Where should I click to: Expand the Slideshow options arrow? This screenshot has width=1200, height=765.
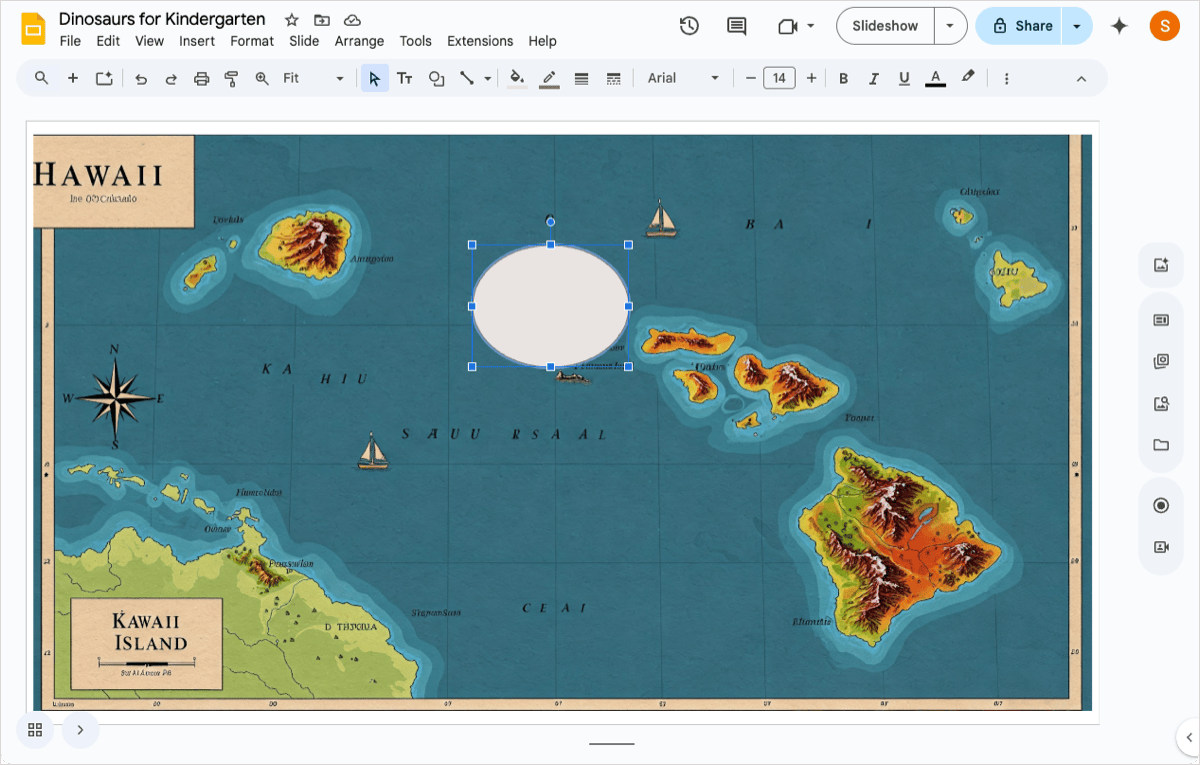click(950, 26)
